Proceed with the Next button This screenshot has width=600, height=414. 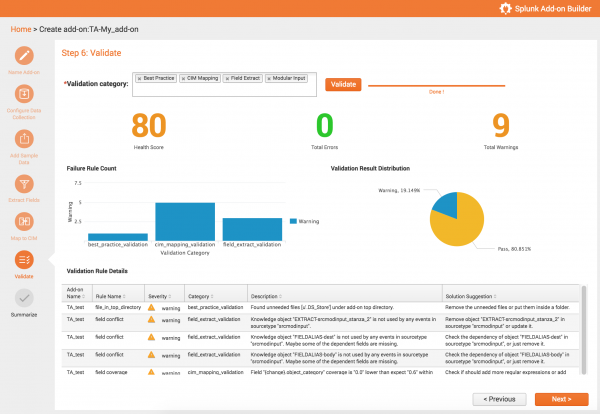click(x=562, y=399)
